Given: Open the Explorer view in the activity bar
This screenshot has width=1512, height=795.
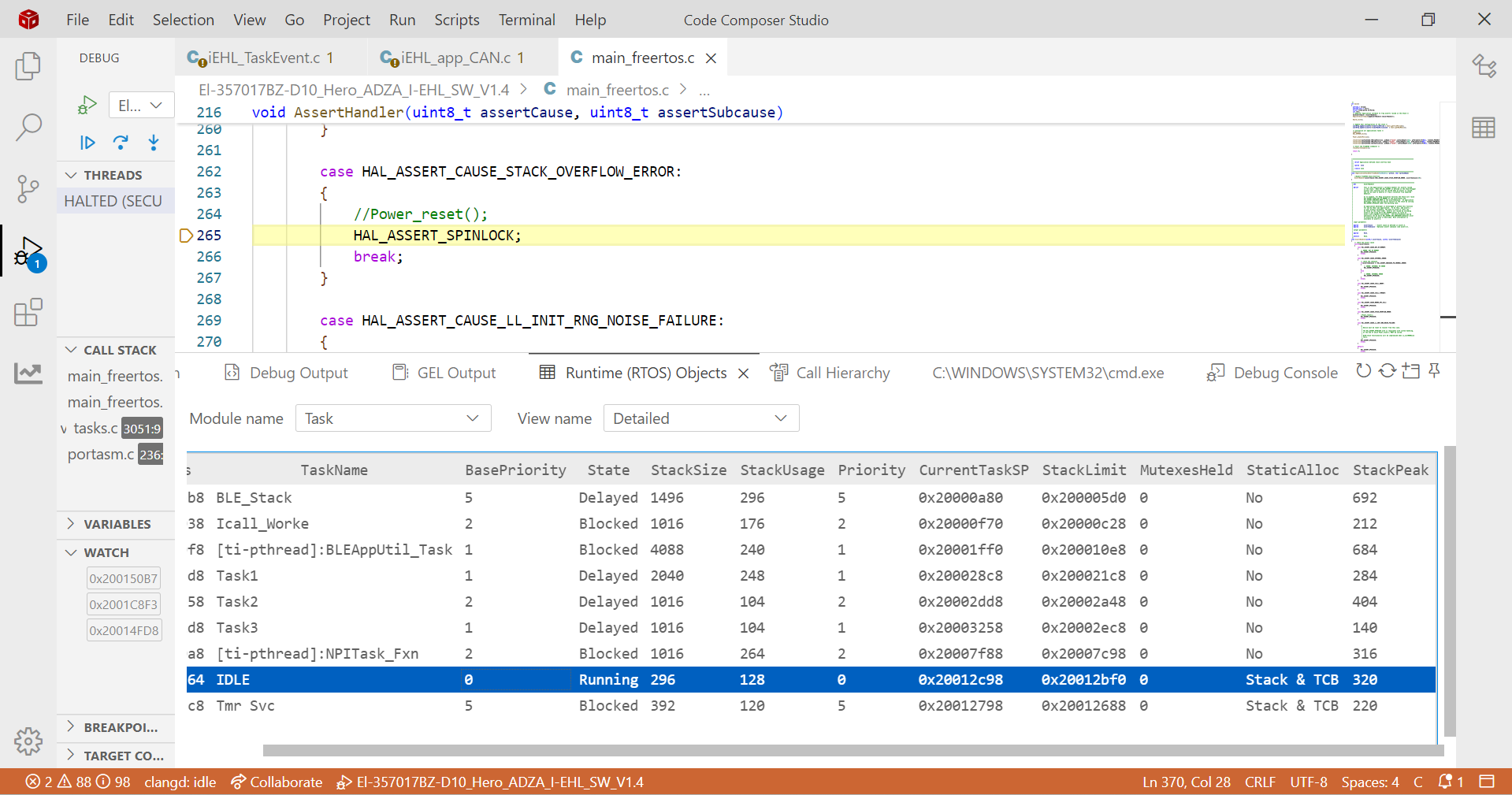Looking at the screenshot, I should [28, 66].
